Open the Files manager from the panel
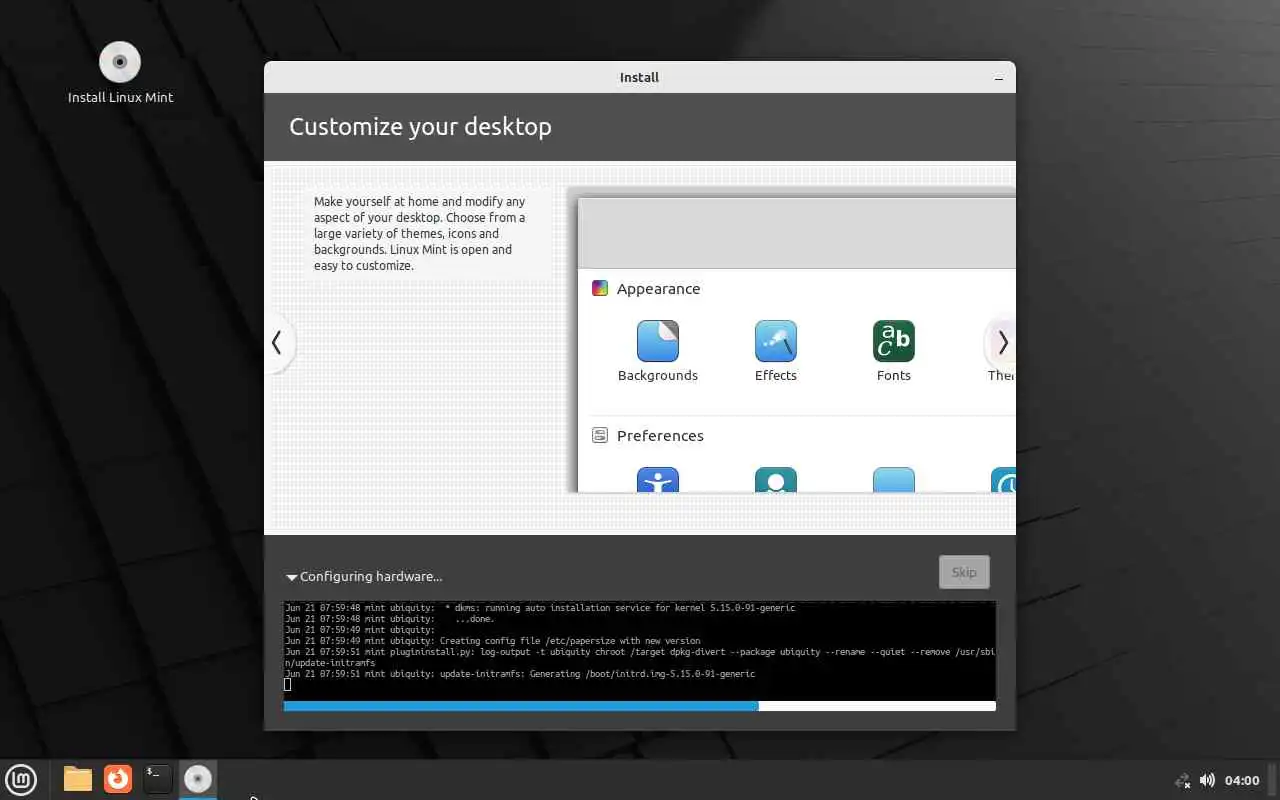Viewport: 1280px width, 800px height. click(x=78, y=779)
